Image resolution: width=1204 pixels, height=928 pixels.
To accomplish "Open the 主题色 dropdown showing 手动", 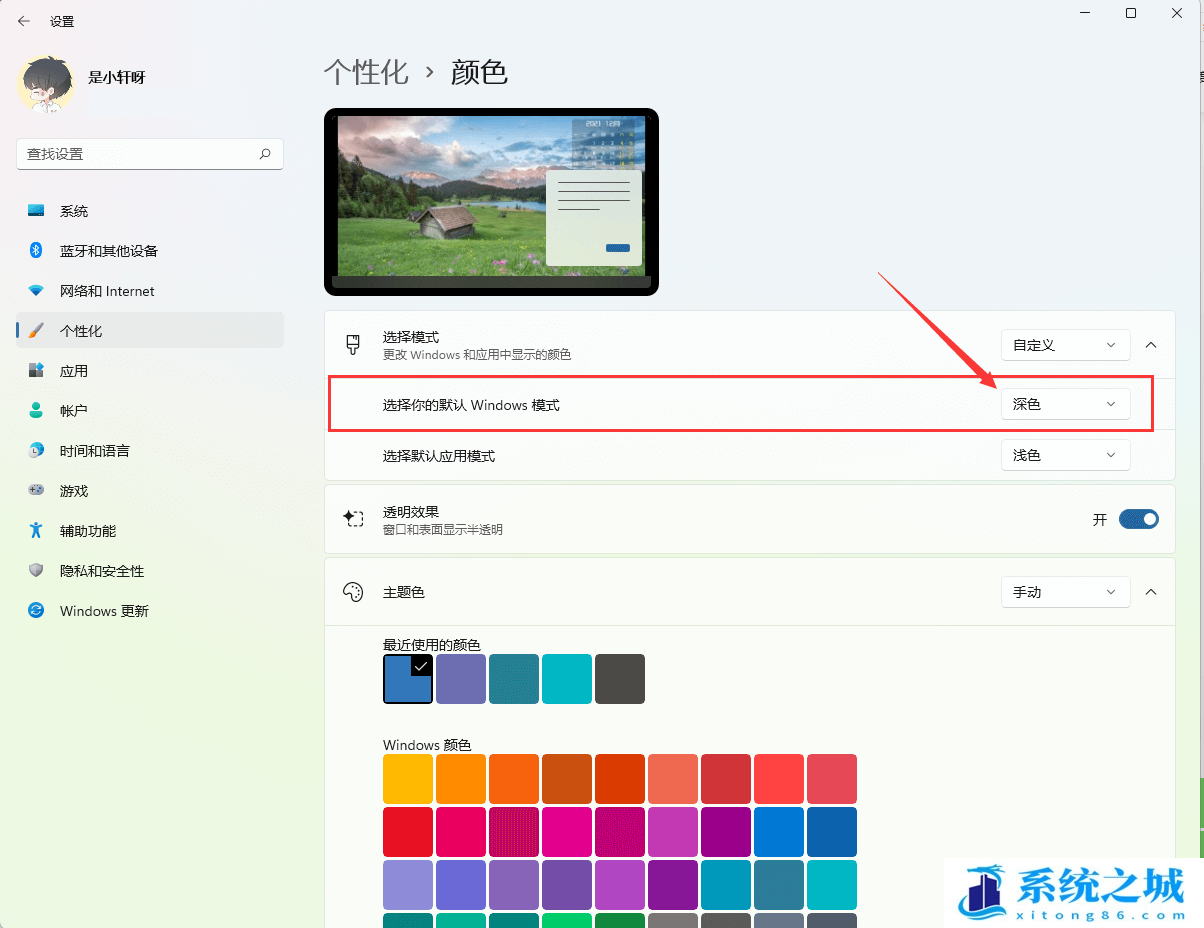I will (1065, 592).
